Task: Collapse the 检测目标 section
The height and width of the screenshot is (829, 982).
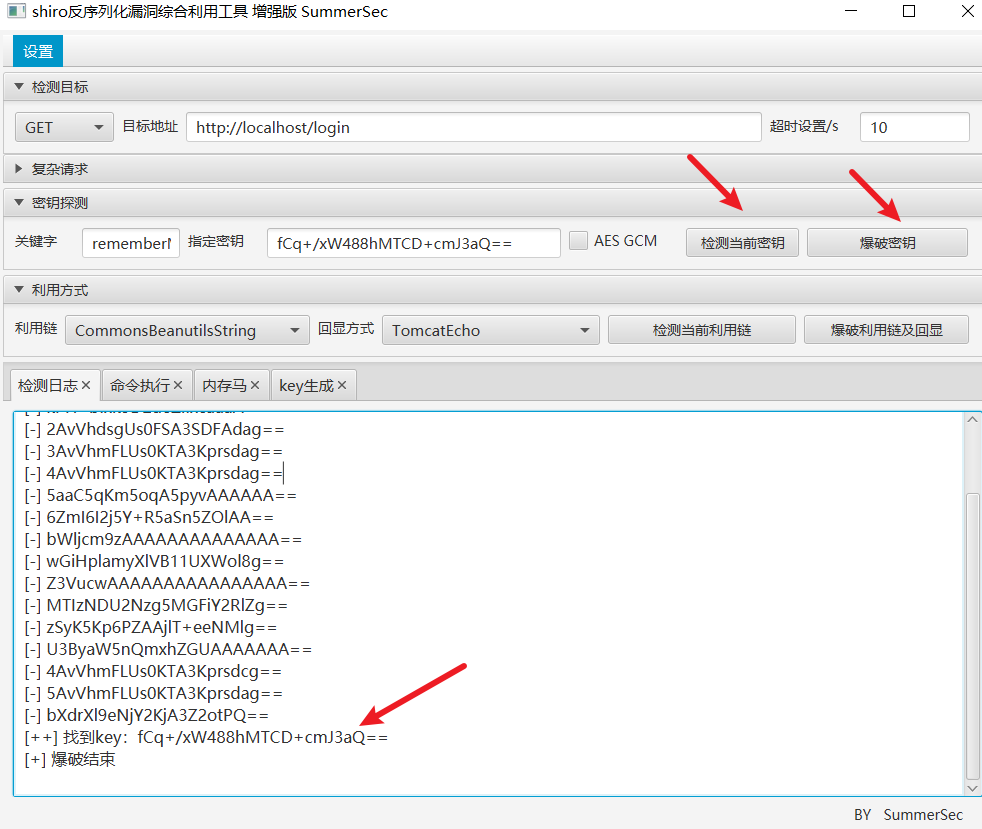Action: pos(19,86)
